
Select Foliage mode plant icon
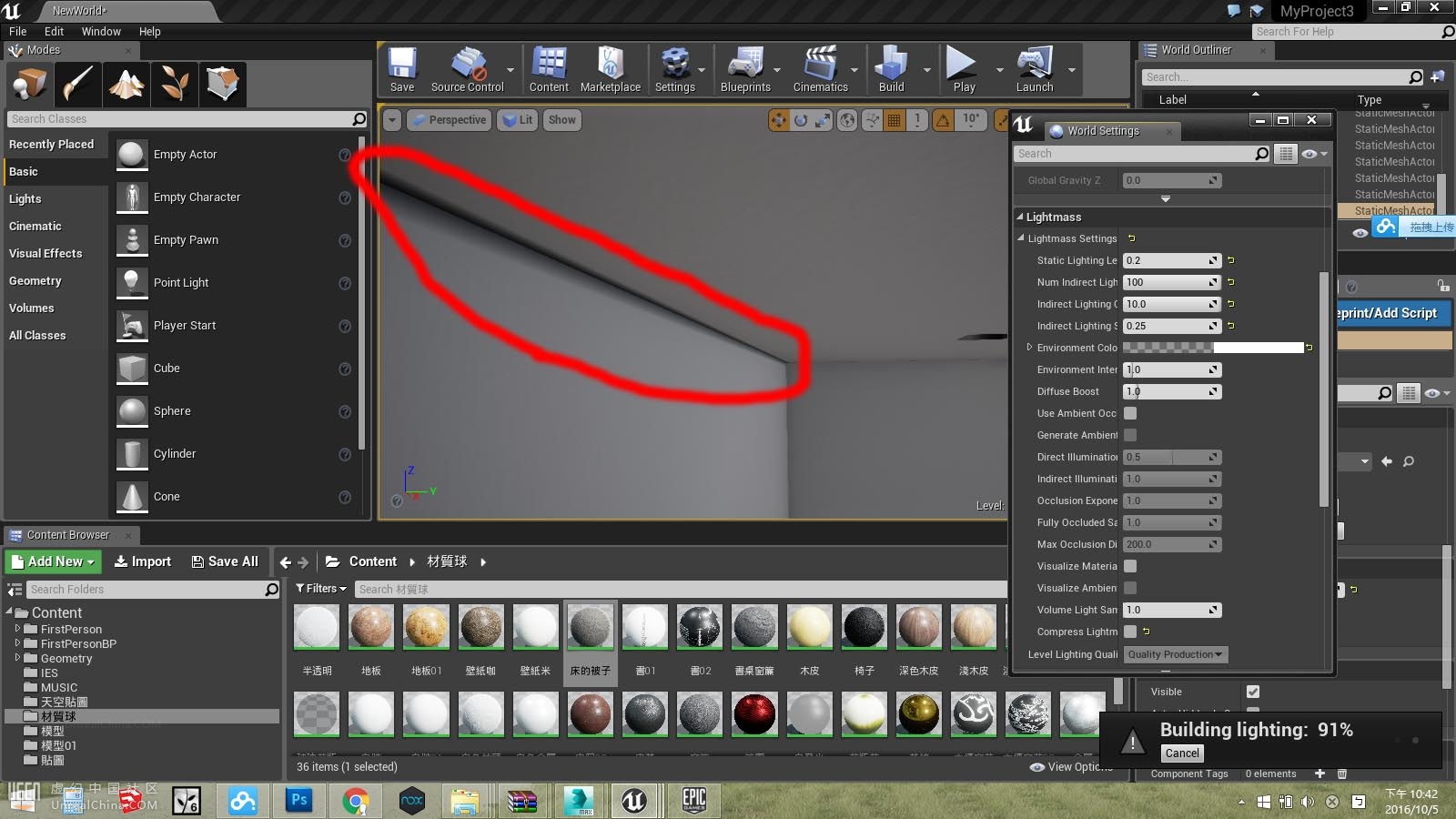click(174, 84)
